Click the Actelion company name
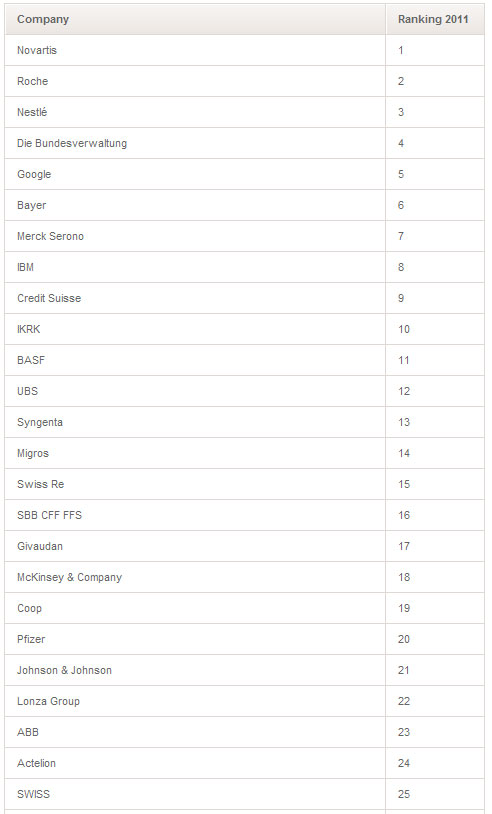 pos(36,763)
